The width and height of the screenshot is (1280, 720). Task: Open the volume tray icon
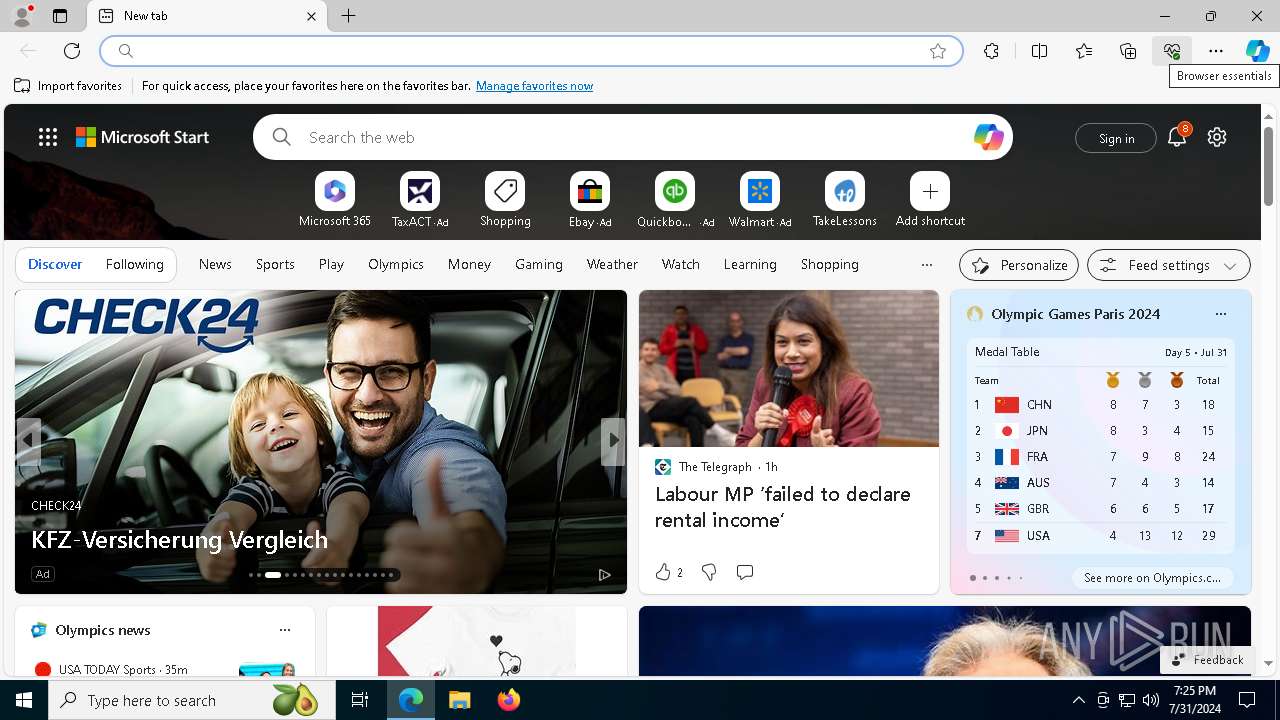tap(1151, 700)
